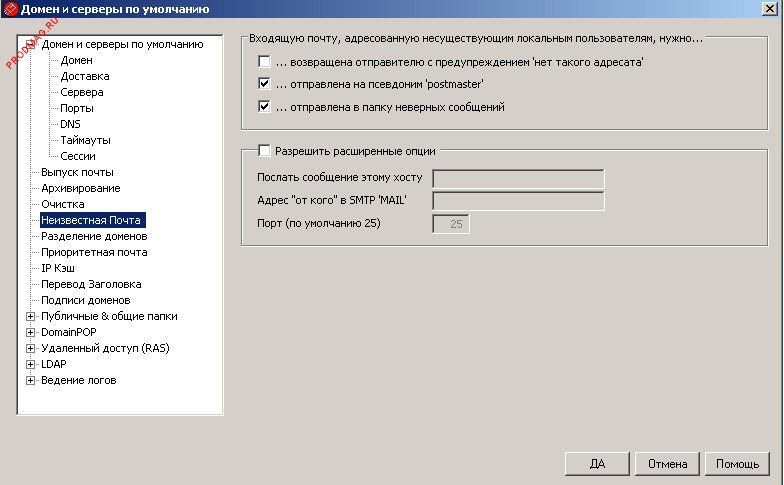Go to 'Приоритетная почта' settings
Image resolution: width=784 pixels, height=485 pixels.
tap(94, 252)
